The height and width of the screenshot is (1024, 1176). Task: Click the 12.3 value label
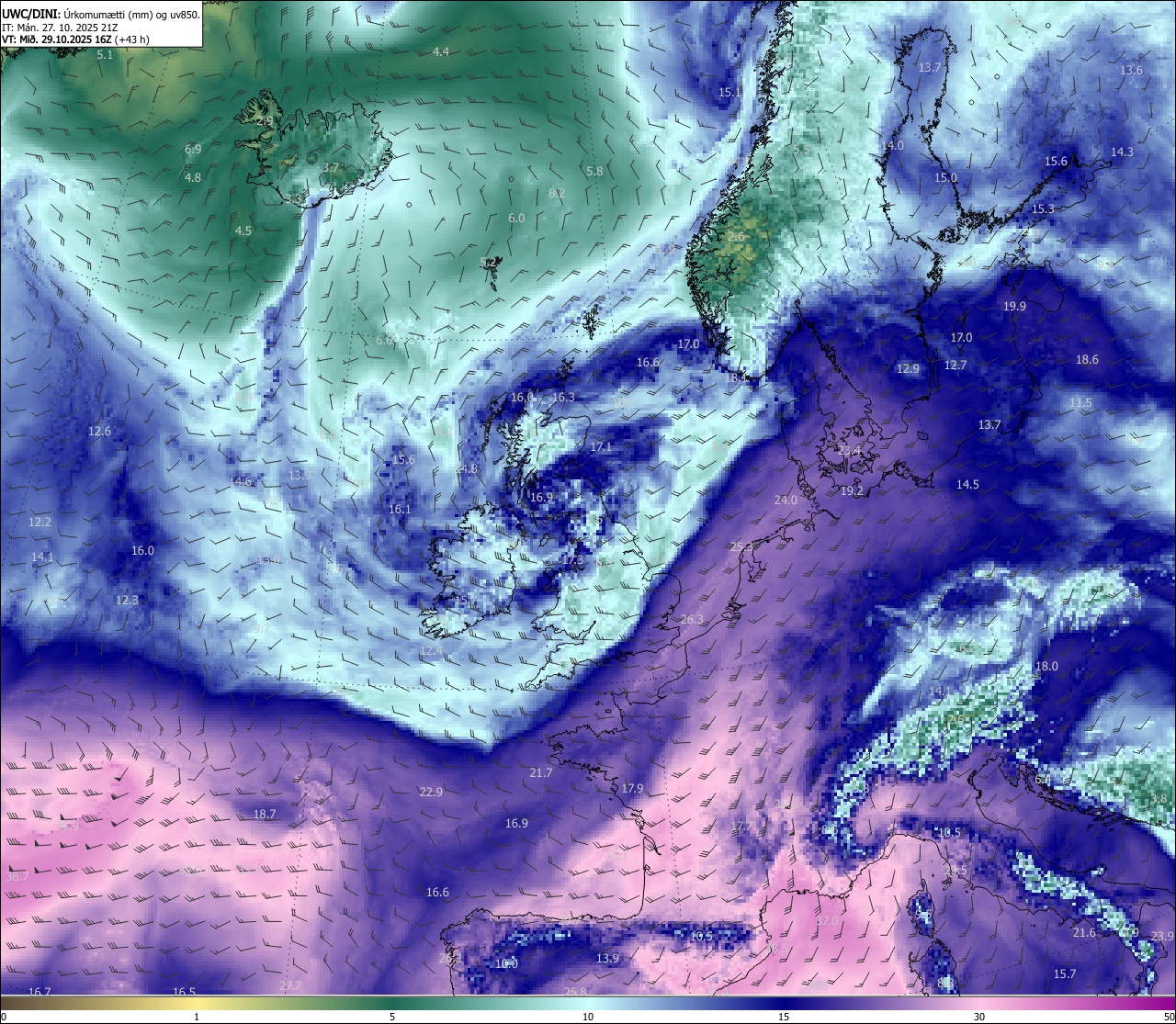127,601
